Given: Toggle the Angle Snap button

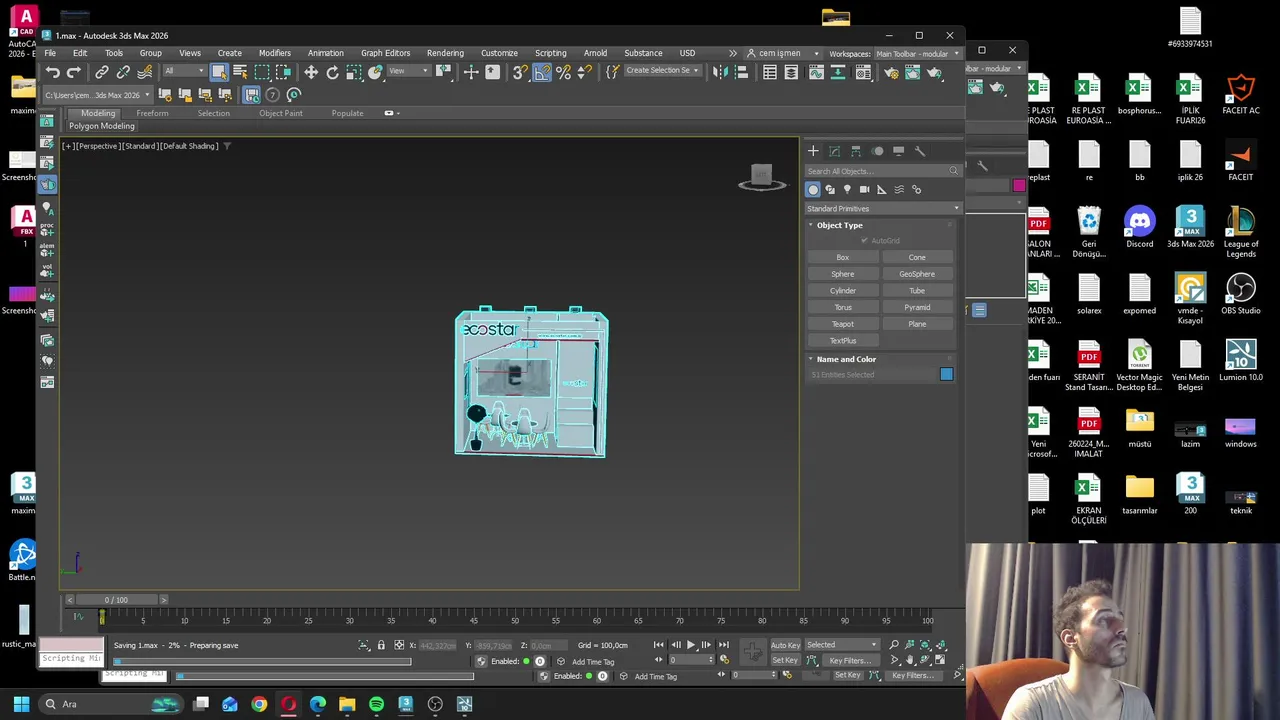Looking at the screenshot, I should click(541, 72).
